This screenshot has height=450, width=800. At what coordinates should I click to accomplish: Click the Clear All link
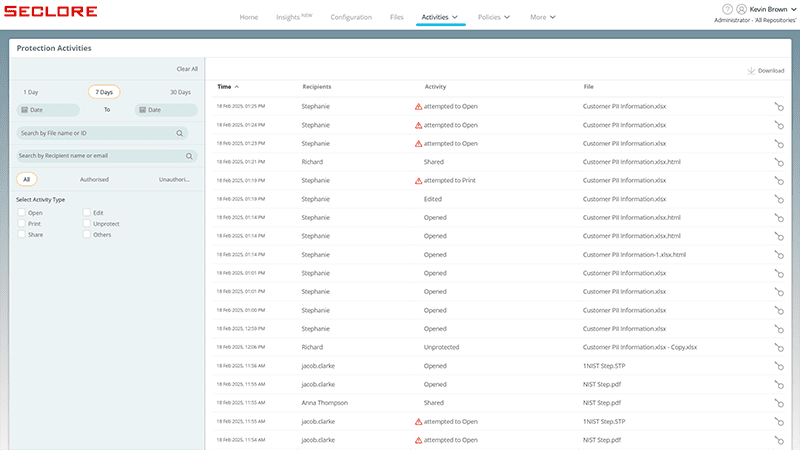click(x=187, y=69)
